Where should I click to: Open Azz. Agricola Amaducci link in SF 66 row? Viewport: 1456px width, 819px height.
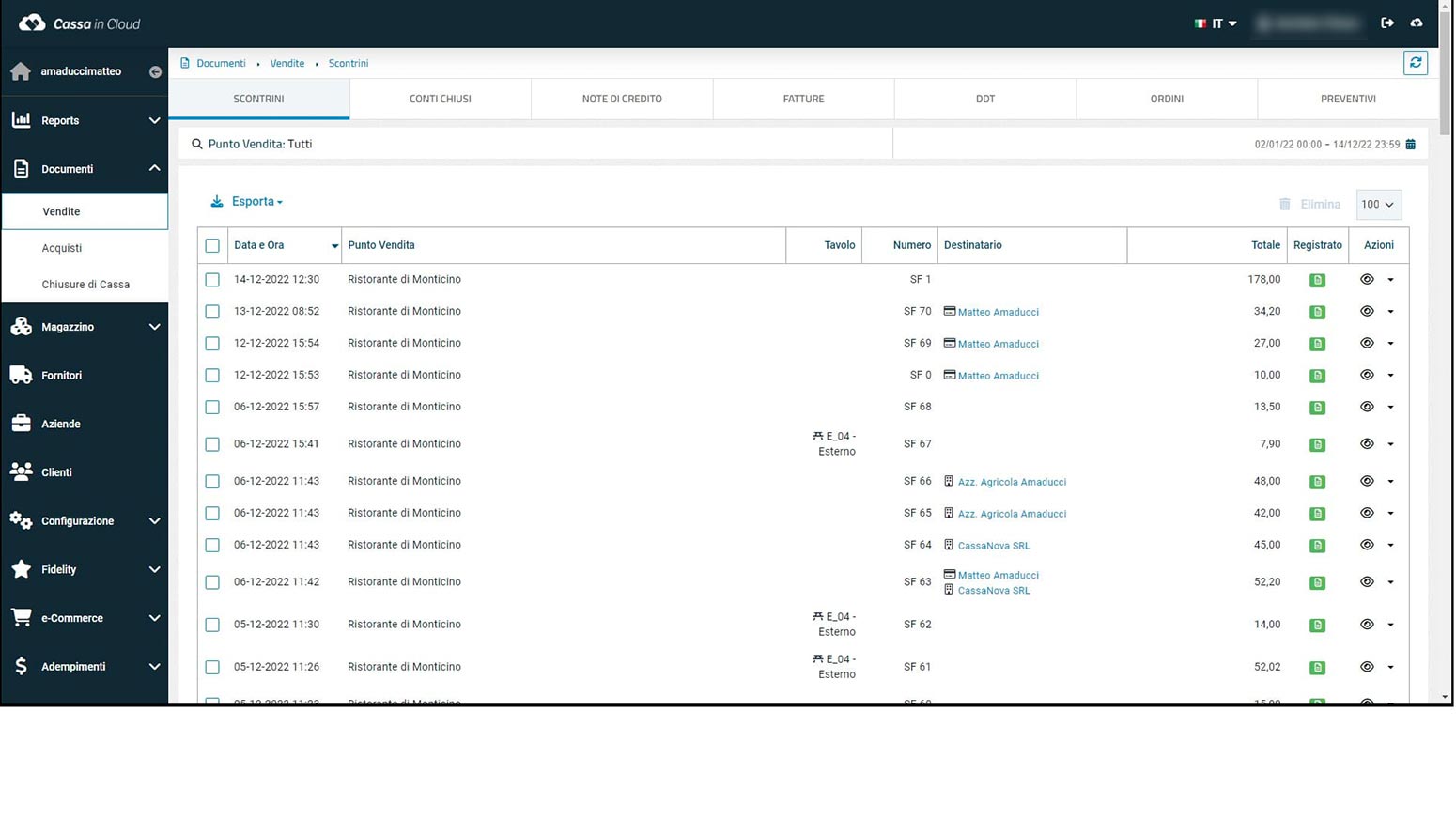coord(1012,482)
